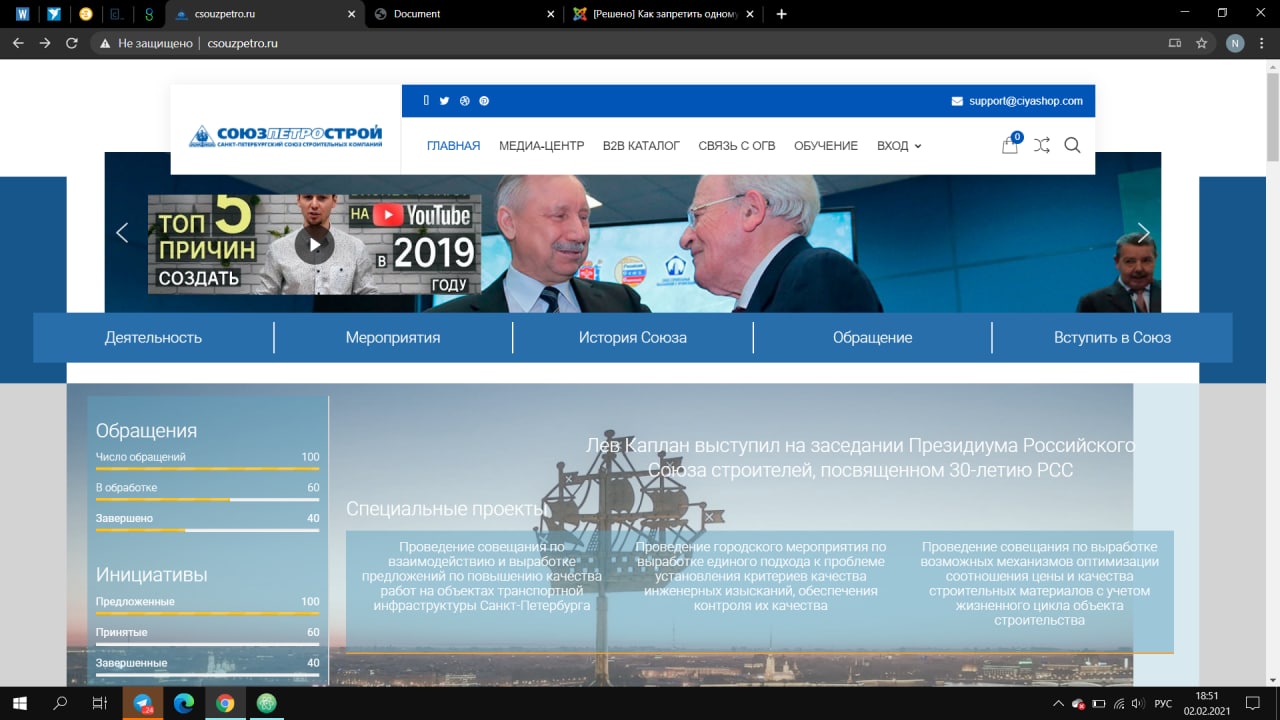Click the Специальные проекты heading
The height and width of the screenshot is (720, 1280).
445,509
